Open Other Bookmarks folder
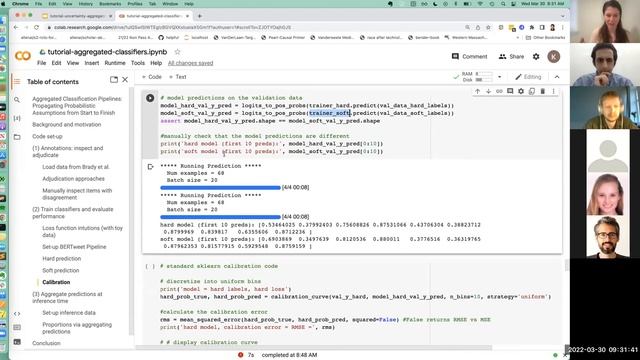 click(x=545, y=38)
